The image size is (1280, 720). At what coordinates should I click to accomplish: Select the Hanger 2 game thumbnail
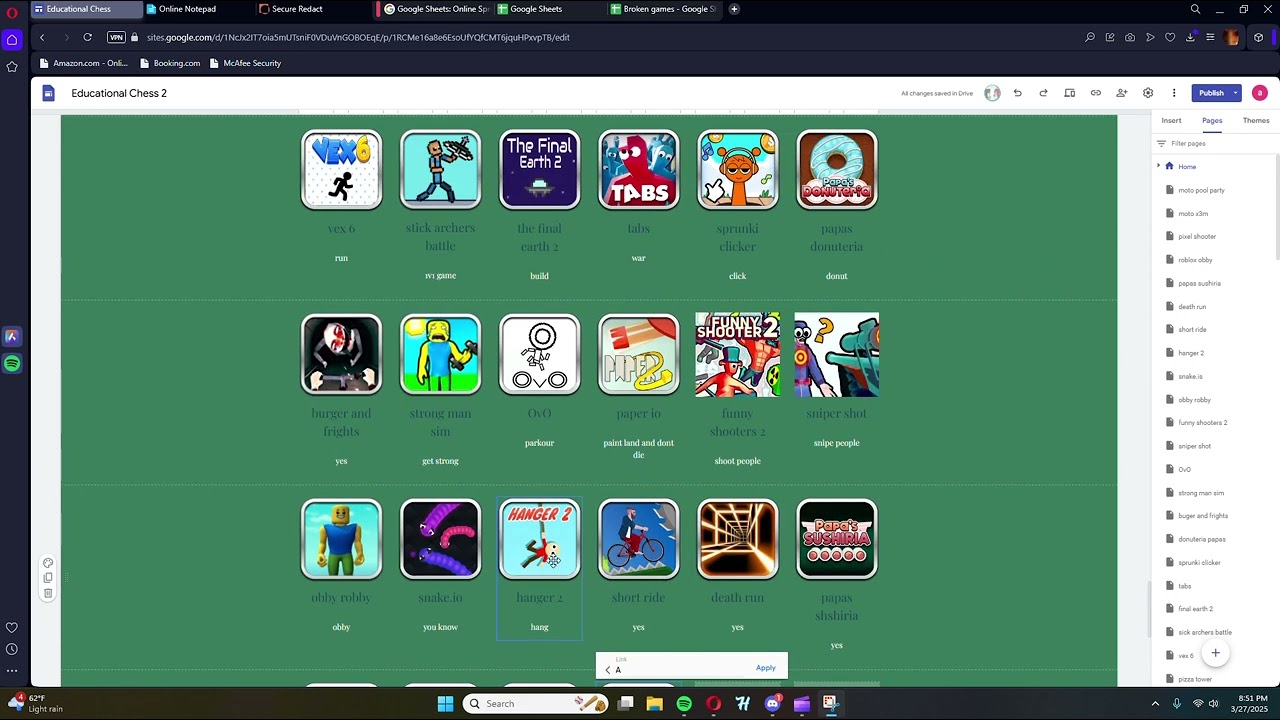tap(539, 539)
